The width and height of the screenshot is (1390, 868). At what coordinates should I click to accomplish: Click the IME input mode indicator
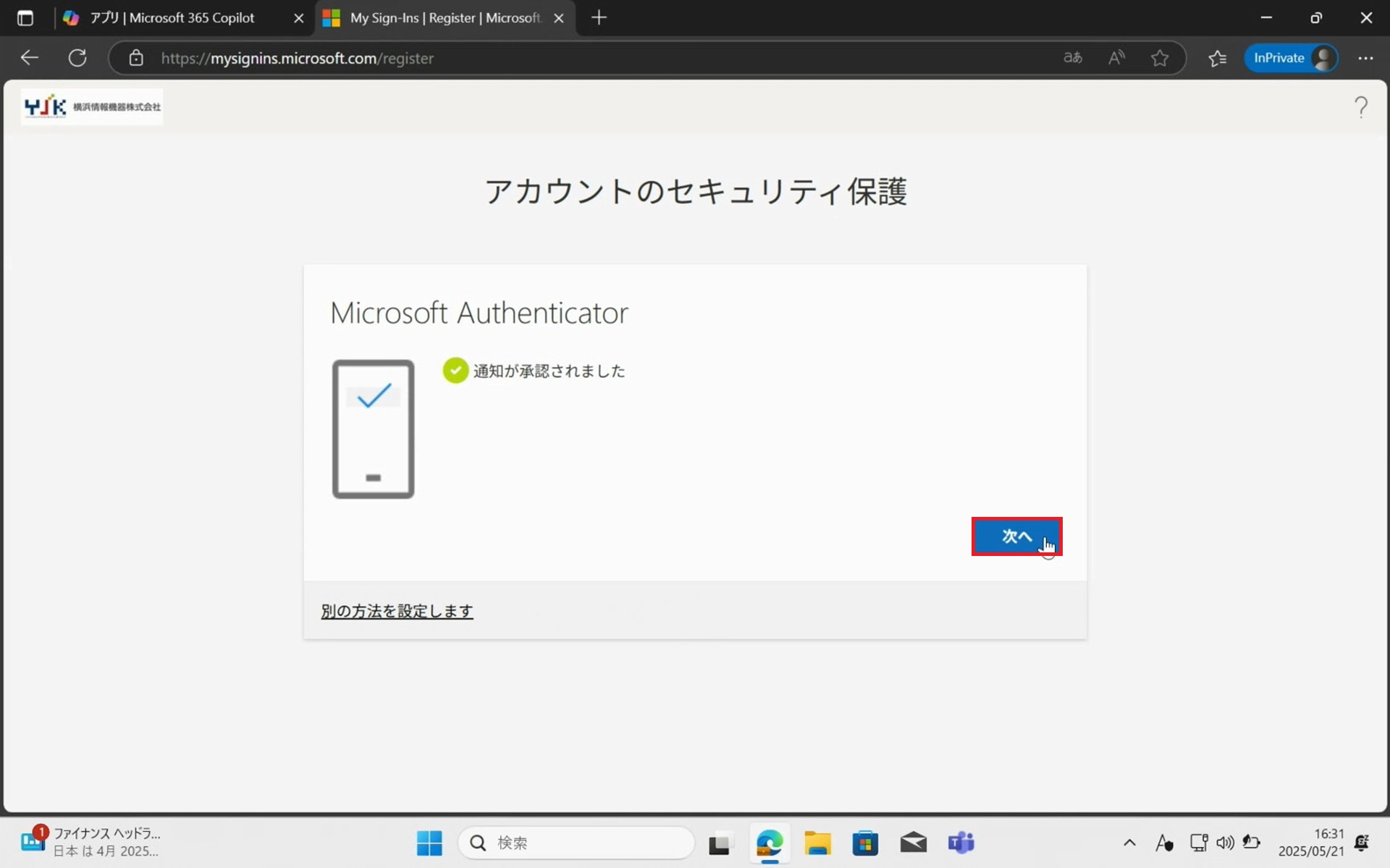tap(1164, 843)
